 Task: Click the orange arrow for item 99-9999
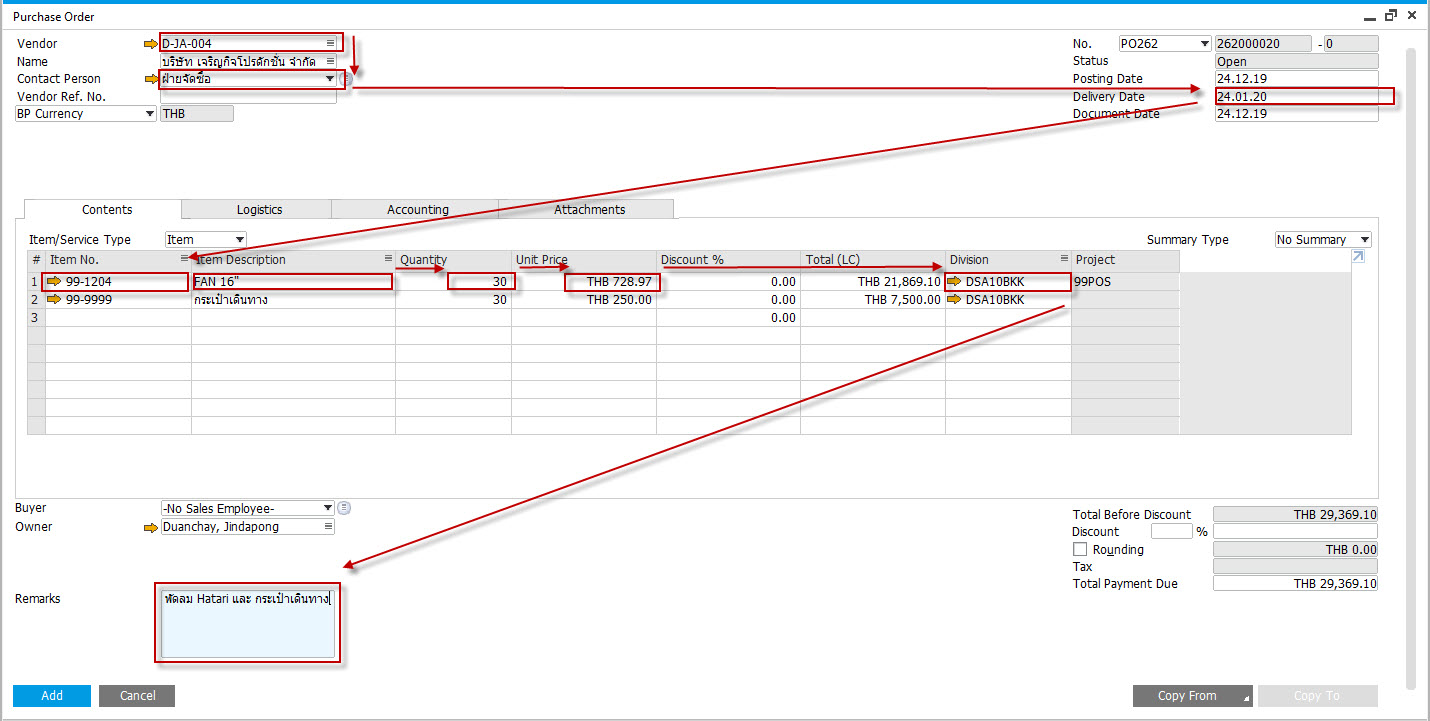click(x=54, y=300)
